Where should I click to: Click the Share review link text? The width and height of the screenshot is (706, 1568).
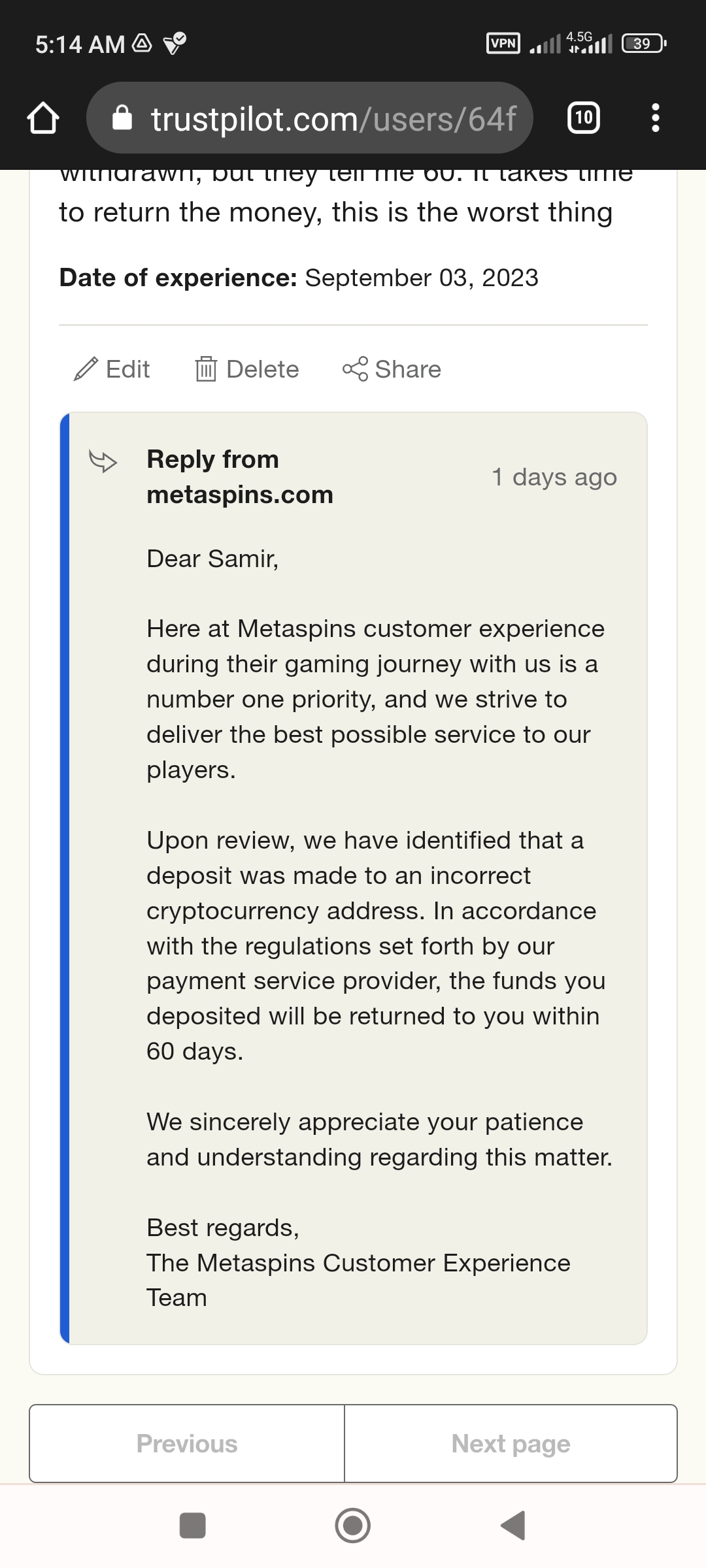(408, 369)
